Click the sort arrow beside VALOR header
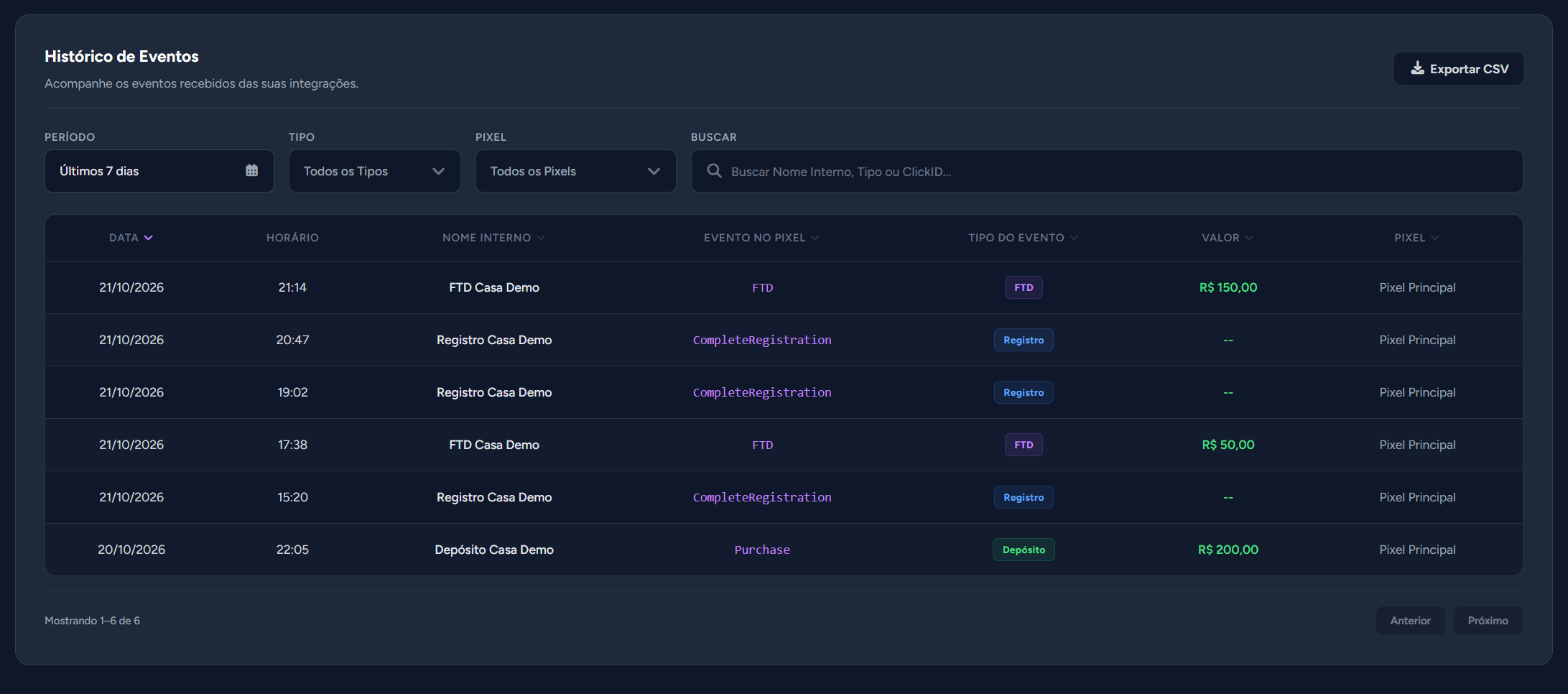The height and width of the screenshot is (694, 1568). (x=1249, y=238)
